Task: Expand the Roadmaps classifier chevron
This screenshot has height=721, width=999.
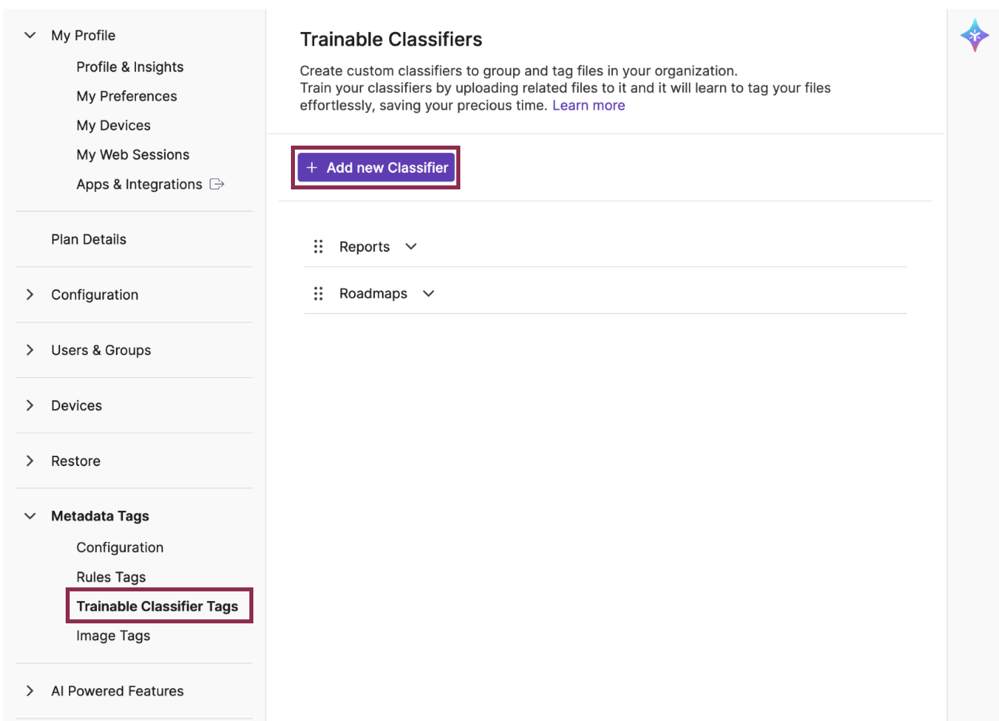Action: click(x=429, y=294)
